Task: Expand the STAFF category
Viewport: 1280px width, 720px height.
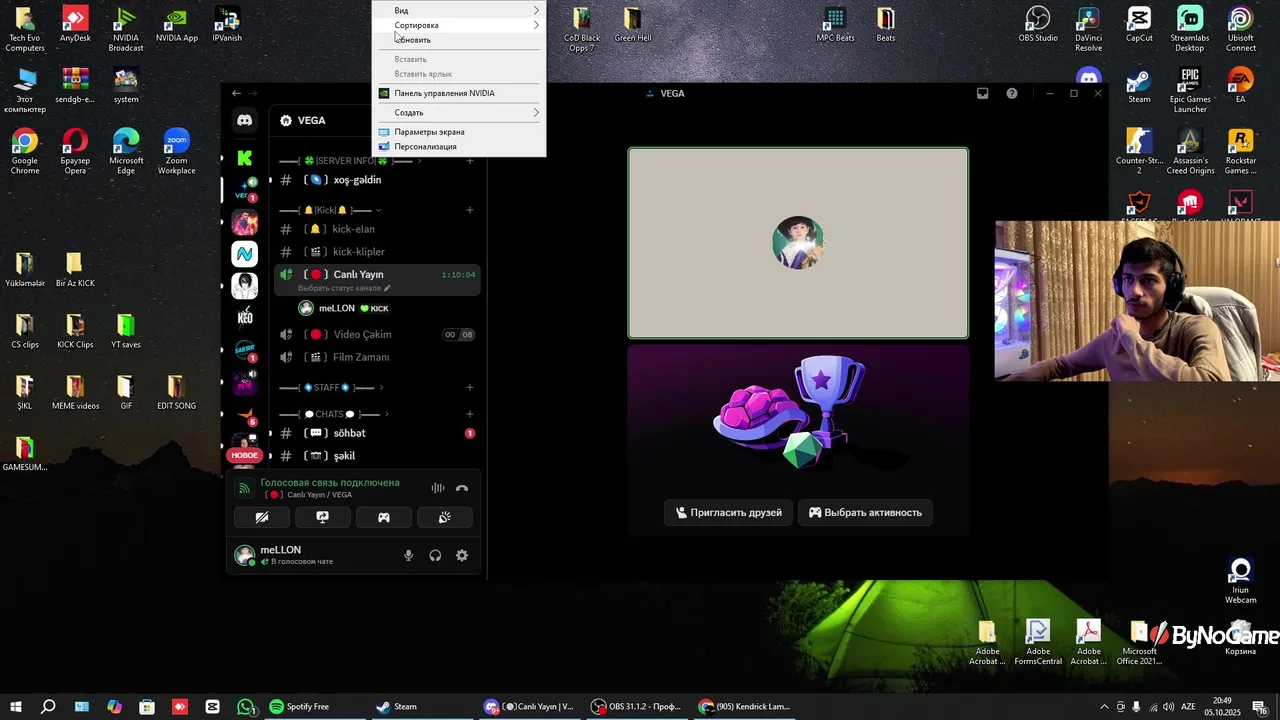Action: (331, 387)
